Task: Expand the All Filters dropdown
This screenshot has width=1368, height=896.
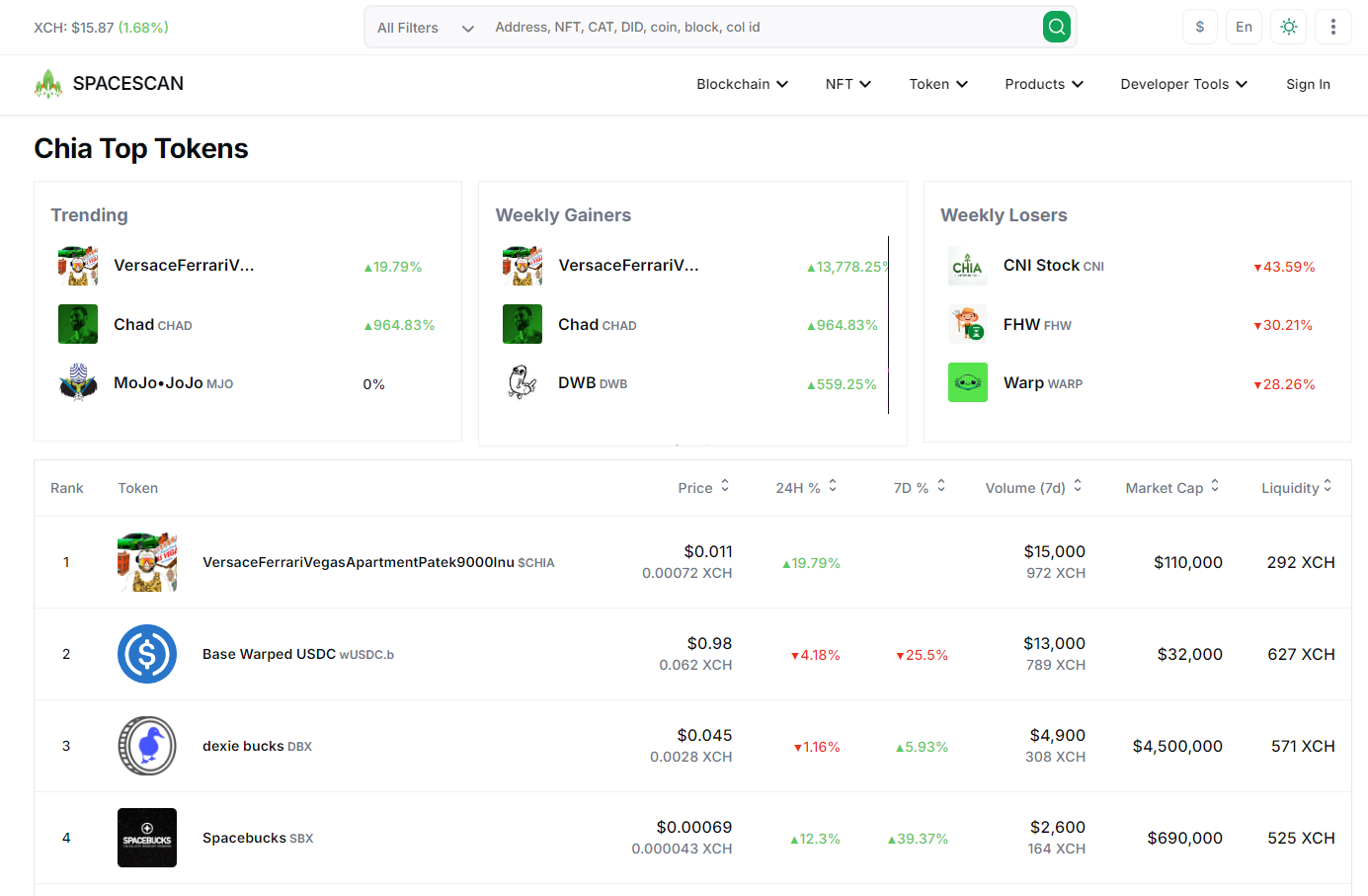Action: 426,28
